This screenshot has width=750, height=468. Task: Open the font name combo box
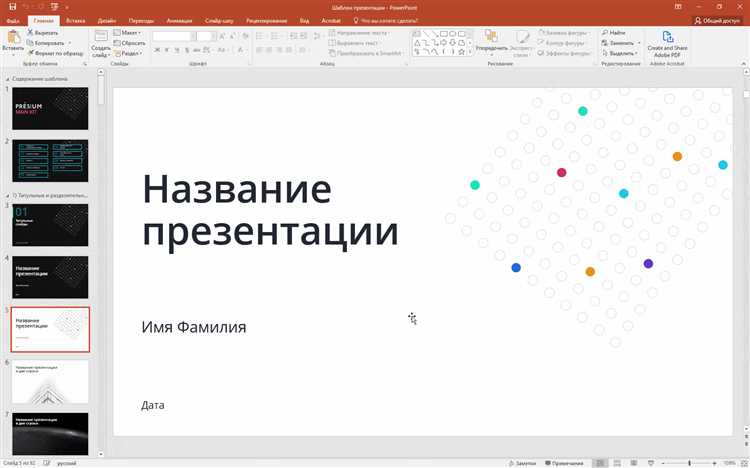point(174,36)
